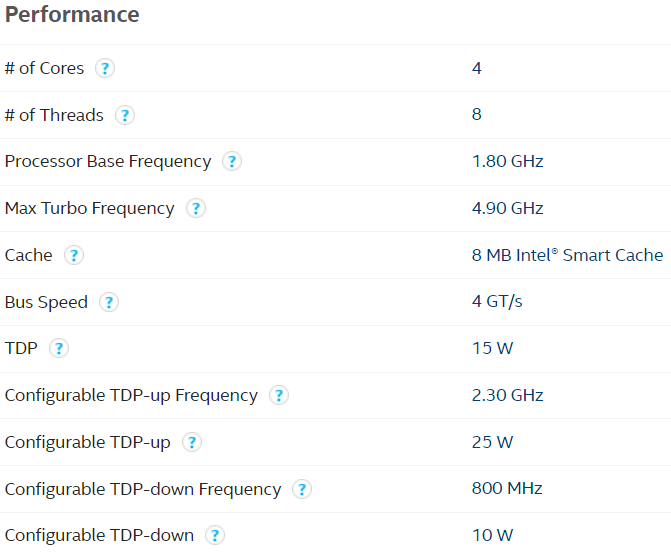
Task: Click the 1.80 GHz base frequency value
Action: point(508,161)
